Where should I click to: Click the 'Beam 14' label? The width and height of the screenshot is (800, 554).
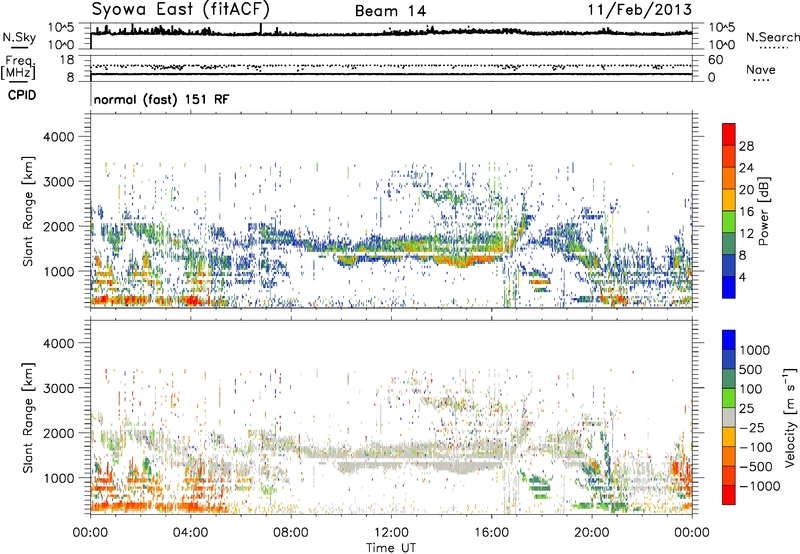[390, 11]
